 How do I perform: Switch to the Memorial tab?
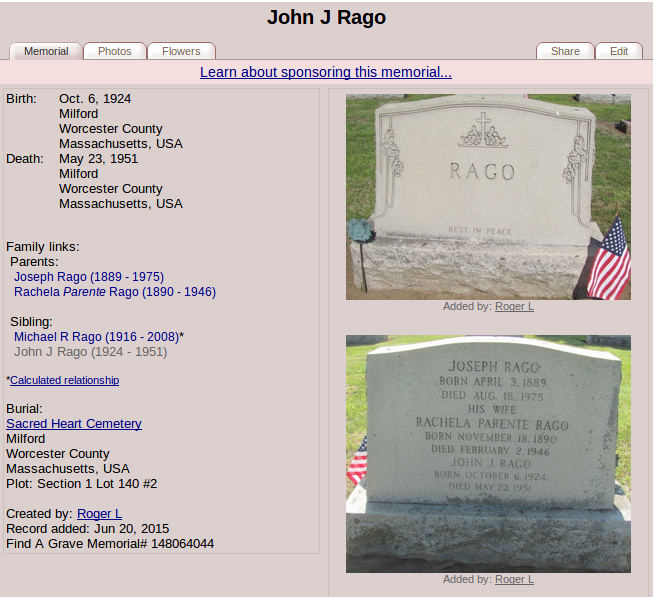pyautogui.click(x=46, y=51)
